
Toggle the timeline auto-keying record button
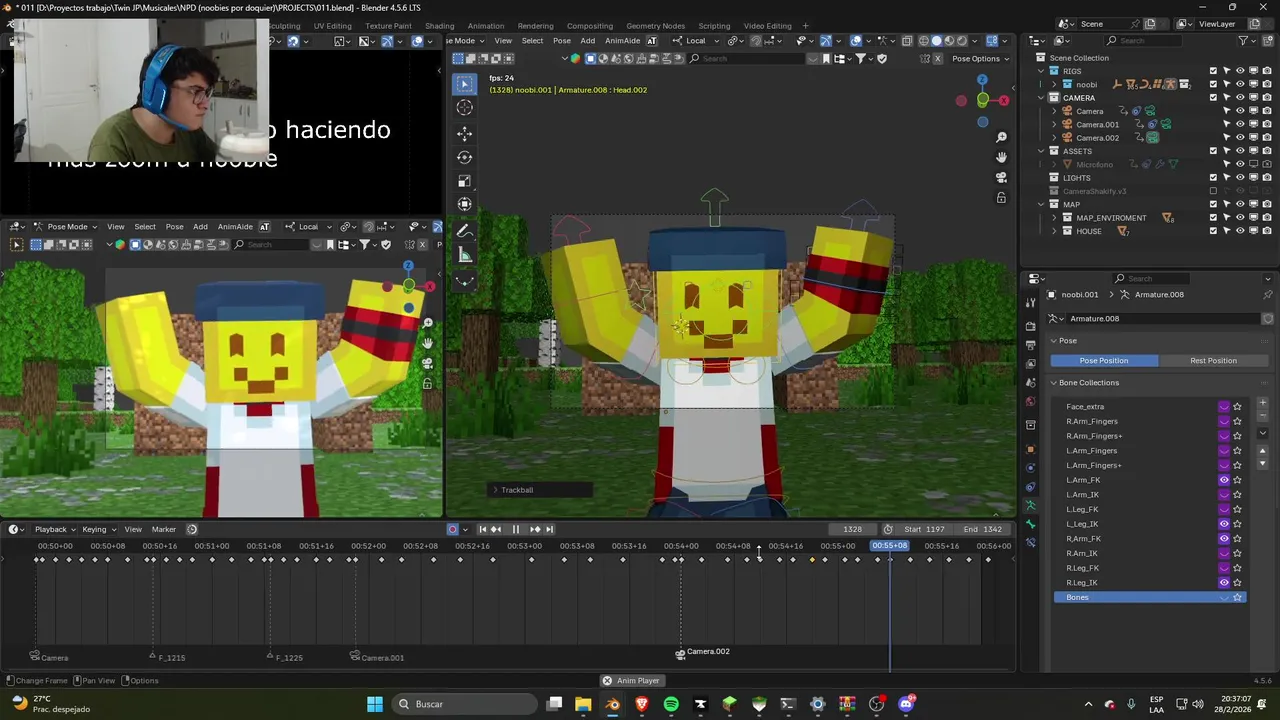click(x=453, y=529)
